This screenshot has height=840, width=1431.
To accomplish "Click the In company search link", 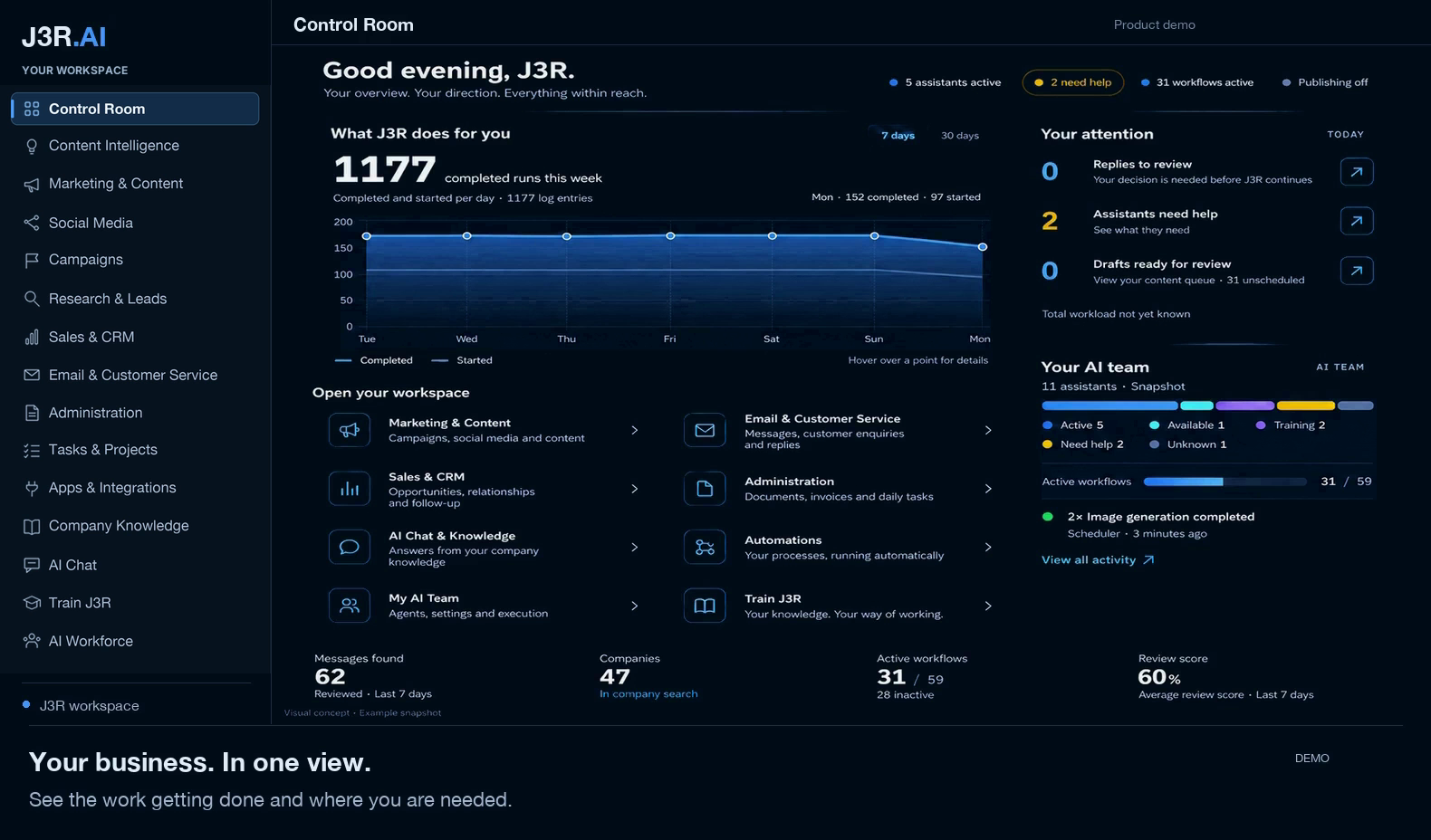I will (x=648, y=694).
